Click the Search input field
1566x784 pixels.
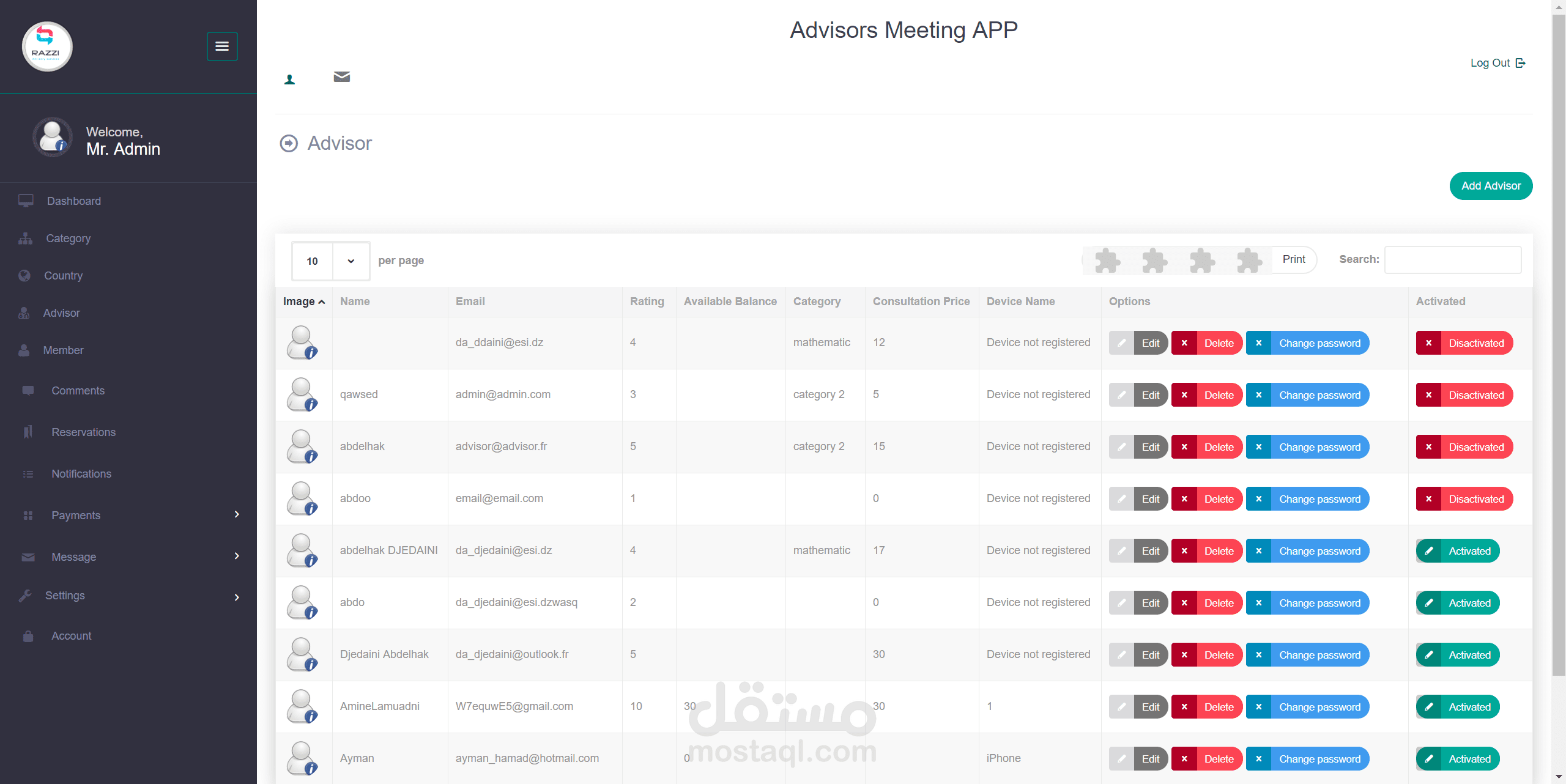pos(1453,260)
